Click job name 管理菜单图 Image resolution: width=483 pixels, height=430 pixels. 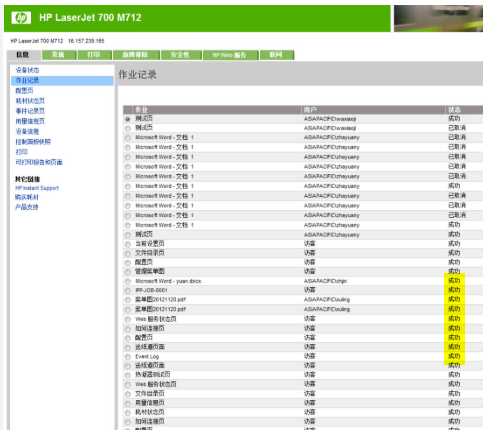(x=150, y=271)
